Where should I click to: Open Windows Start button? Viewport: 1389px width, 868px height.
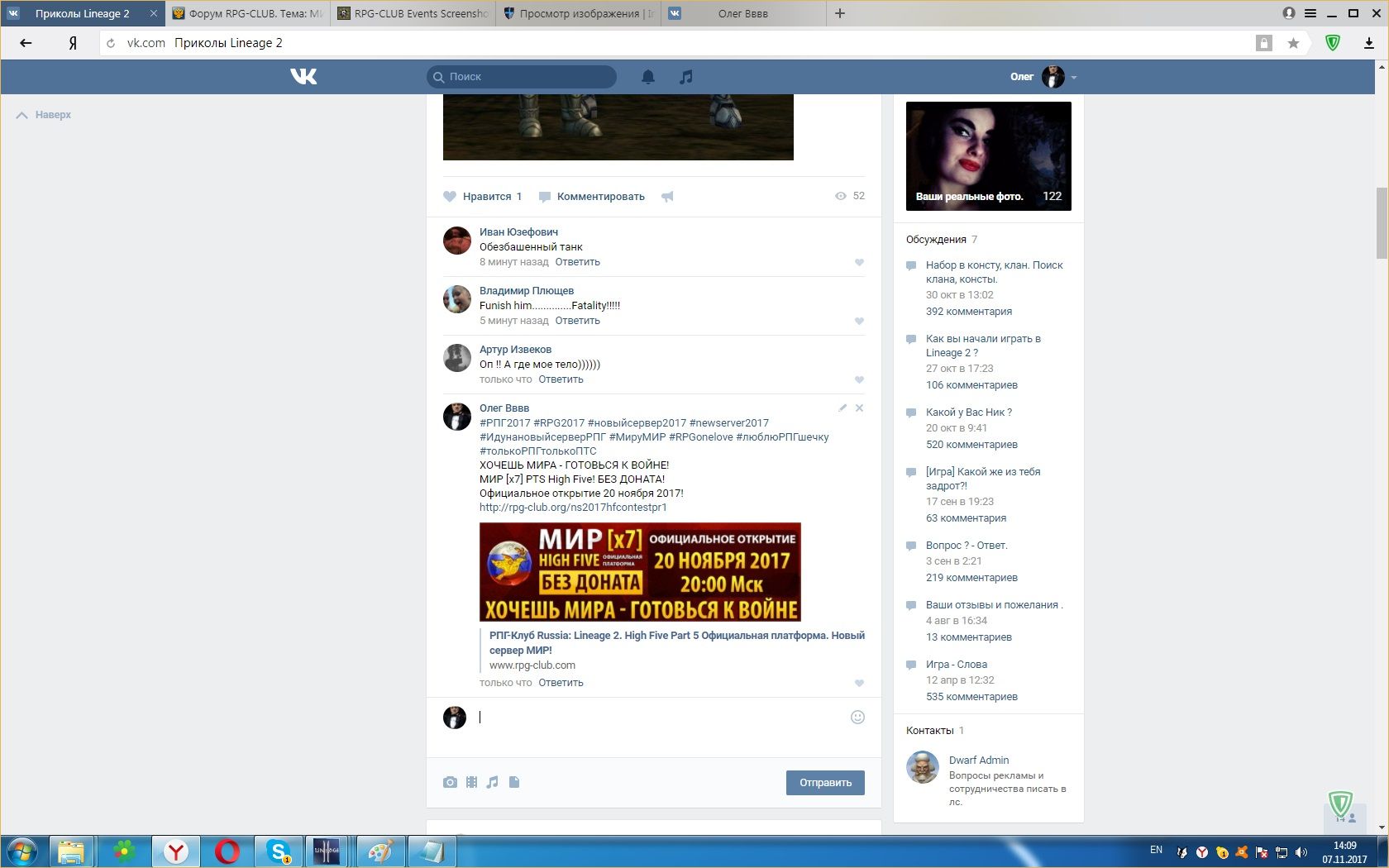pos(22,851)
